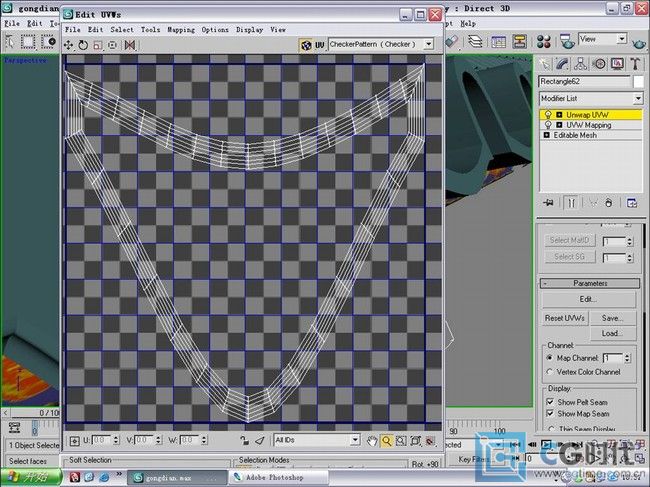
Task: Switch to the Create command panel tab
Action: coord(544,64)
